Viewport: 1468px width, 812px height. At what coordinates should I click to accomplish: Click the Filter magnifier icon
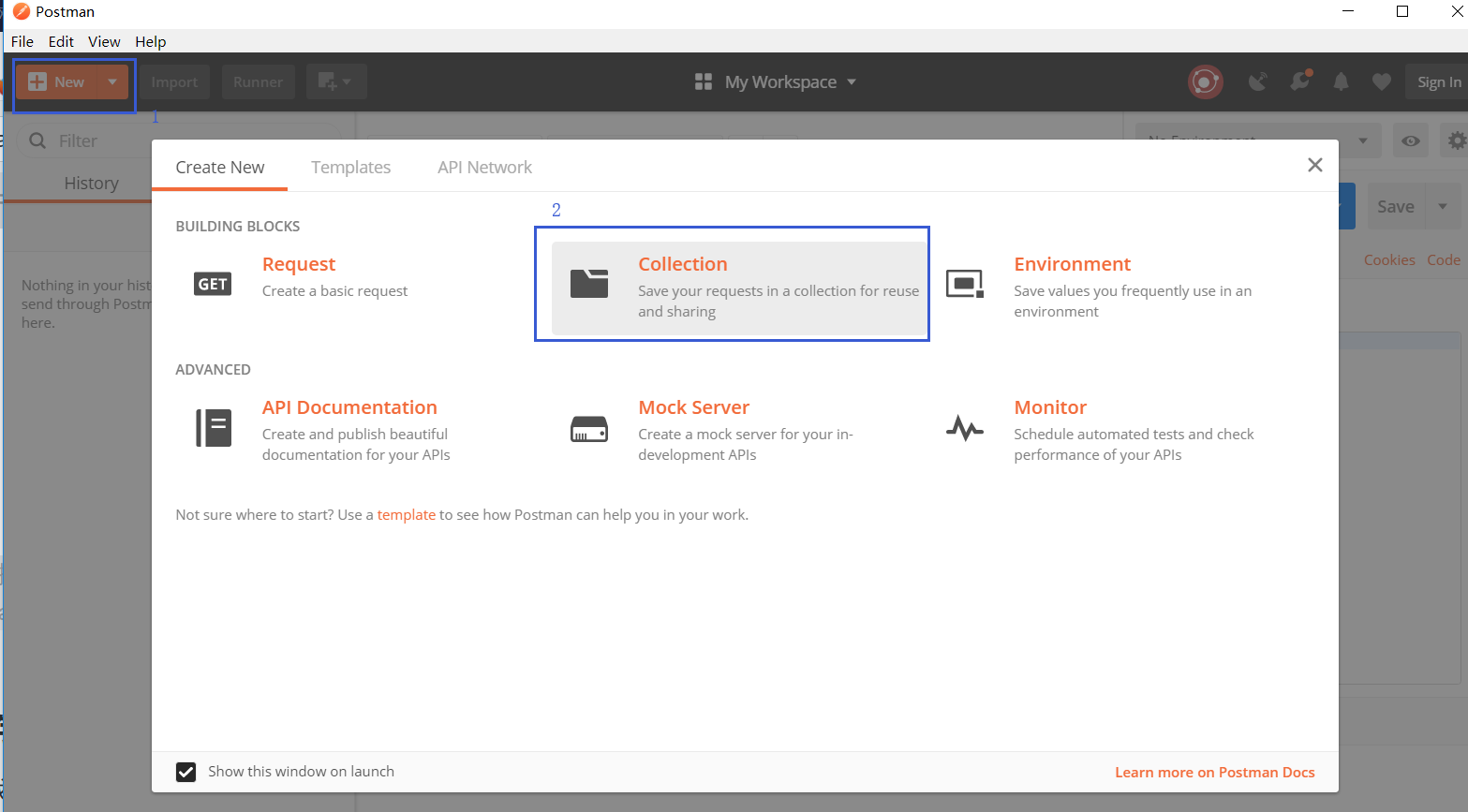[37, 140]
